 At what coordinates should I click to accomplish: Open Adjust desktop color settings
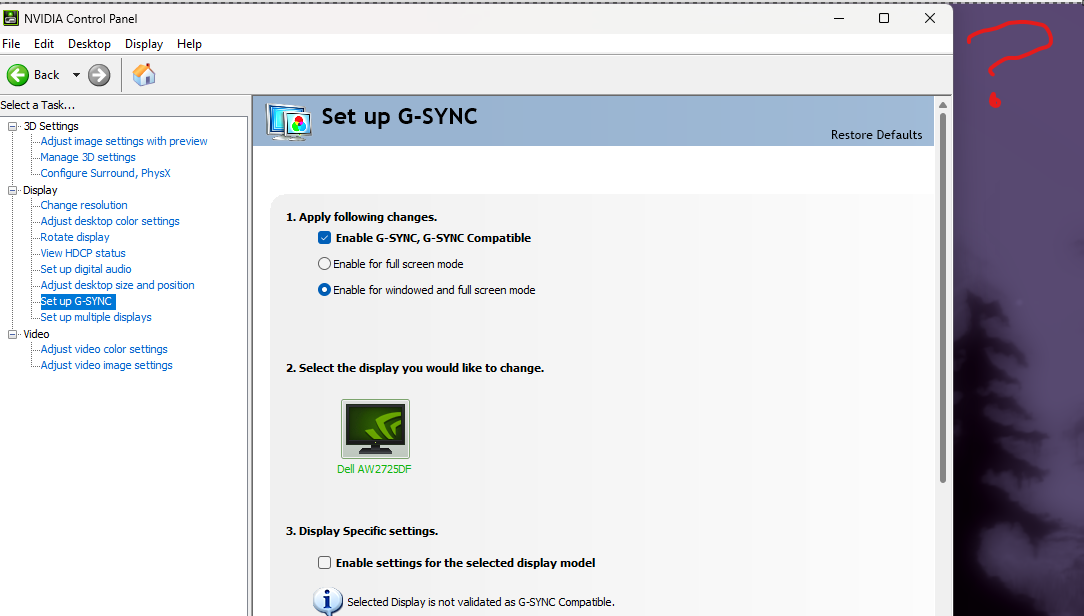pos(110,221)
